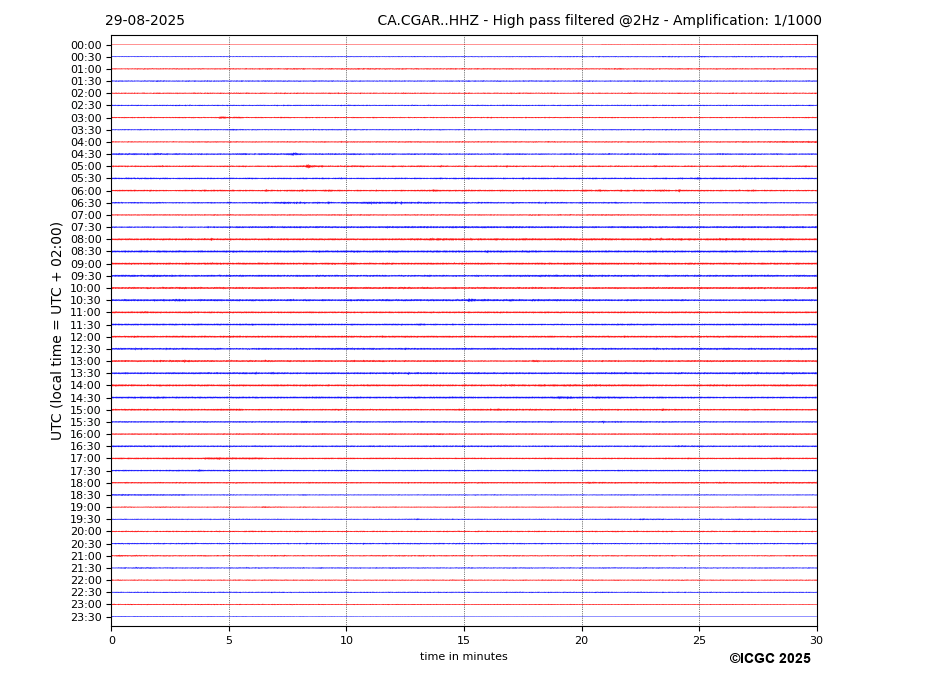This screenshot has height=696, width=927.
Task: Click the 11:30 row label
Action: pyautogui.click(x=86, y=325)
